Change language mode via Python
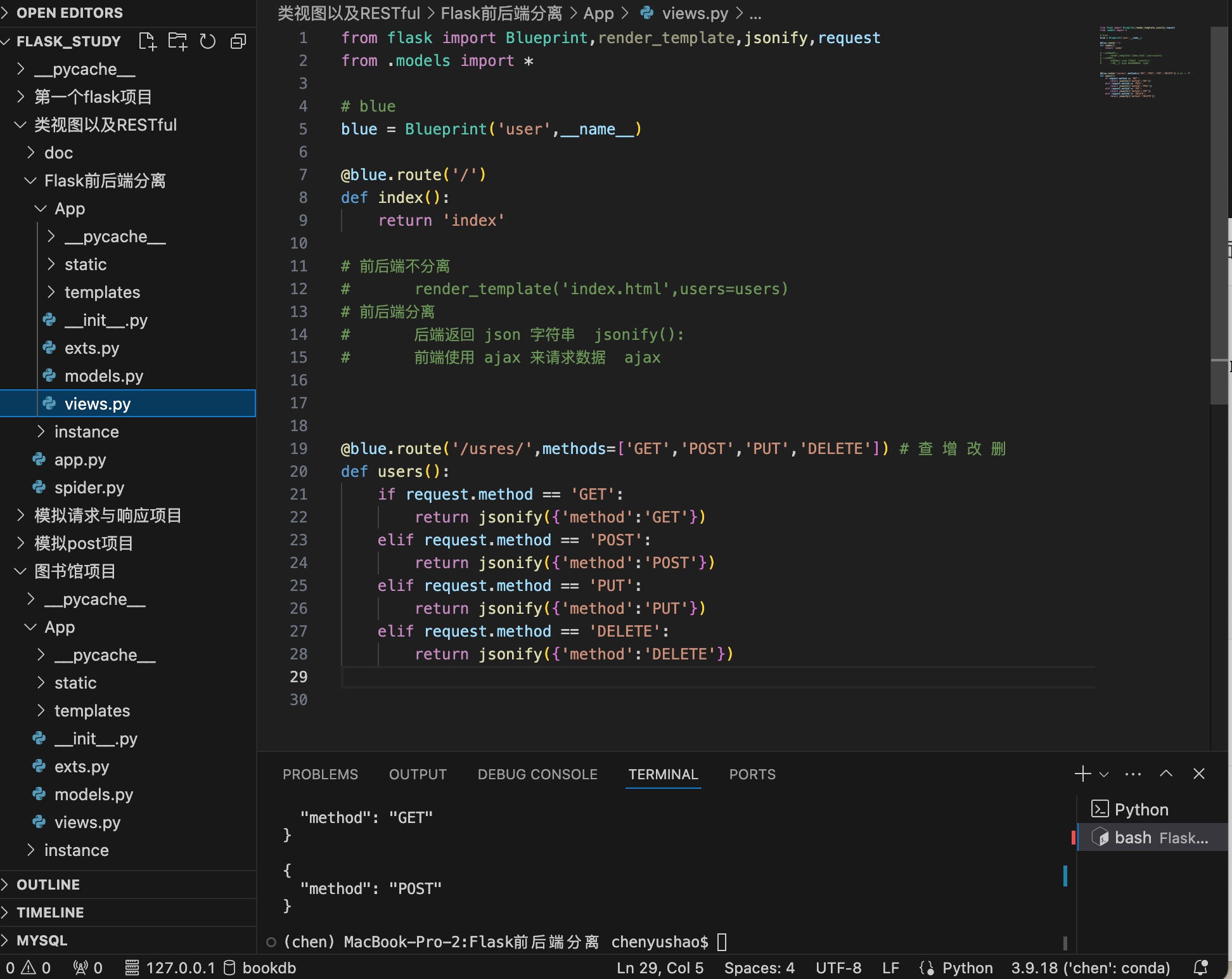The width and height of the screenshot is (1232, 979). 967,968
